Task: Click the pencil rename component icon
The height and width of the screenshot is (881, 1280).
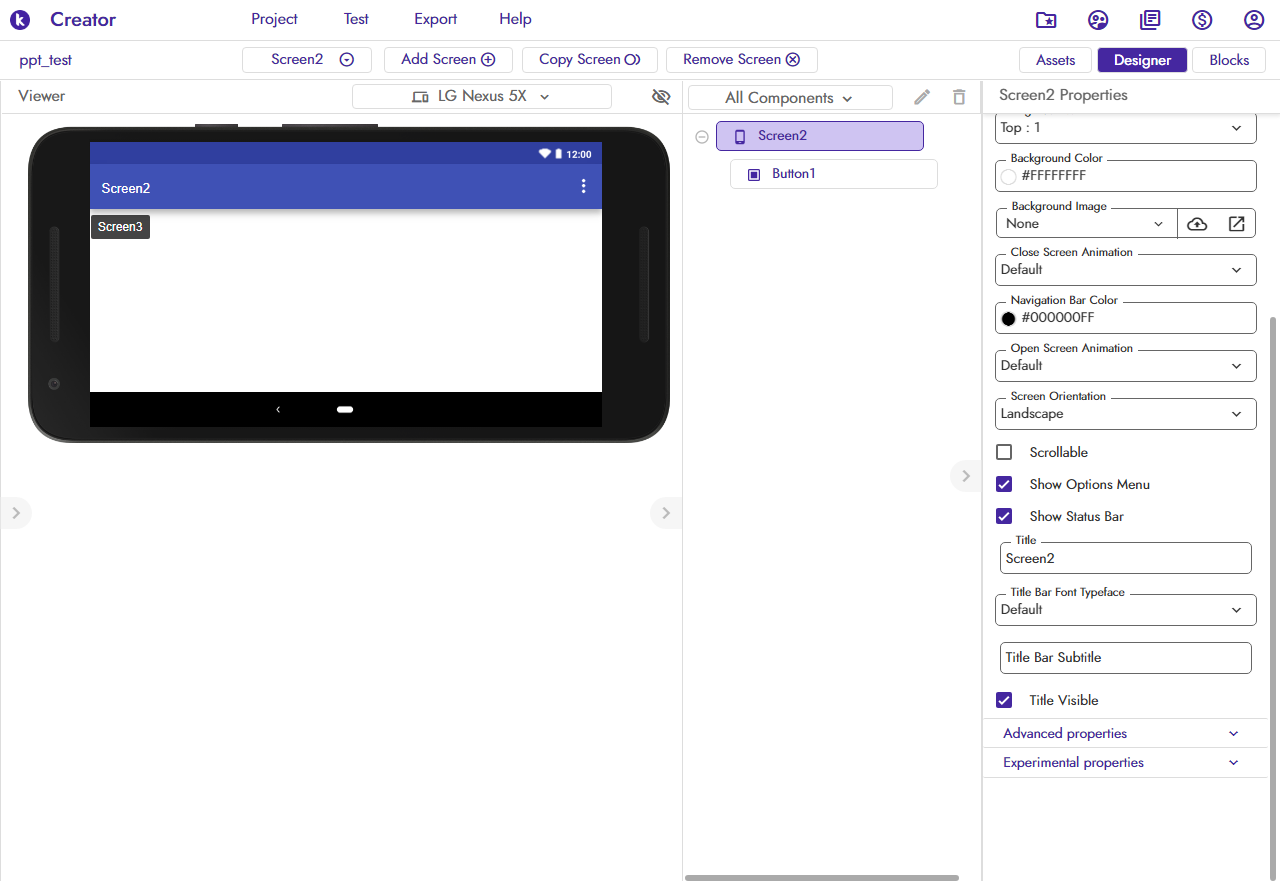Action: (922, 97)
